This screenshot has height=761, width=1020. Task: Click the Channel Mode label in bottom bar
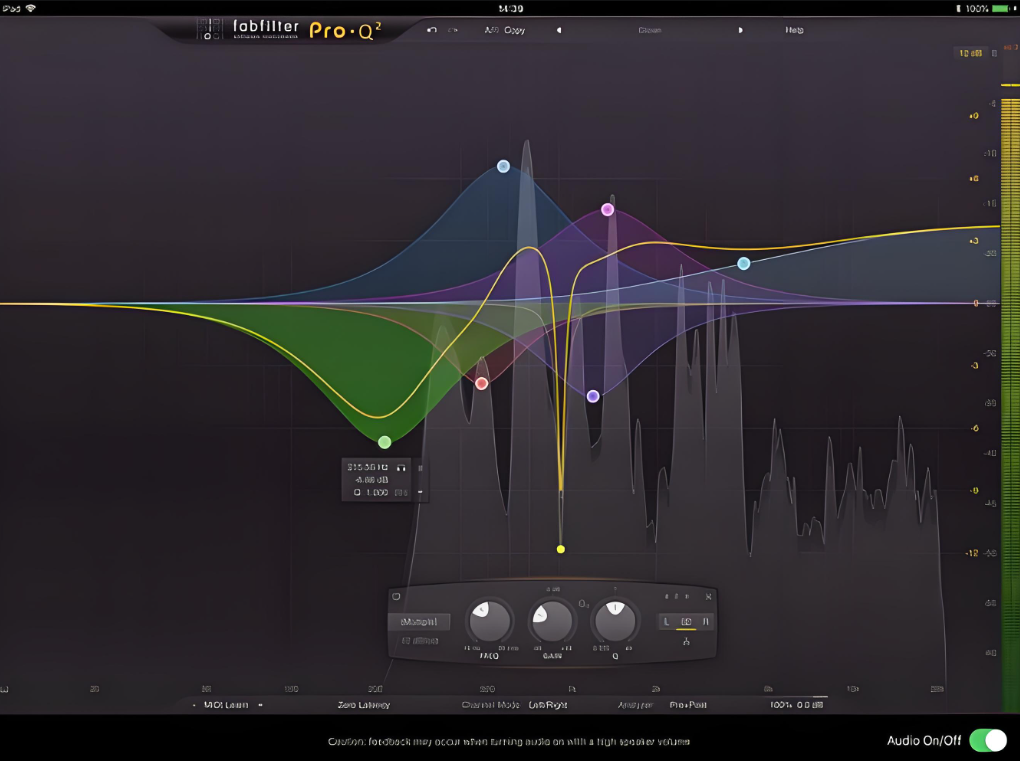tap(490, 705)
